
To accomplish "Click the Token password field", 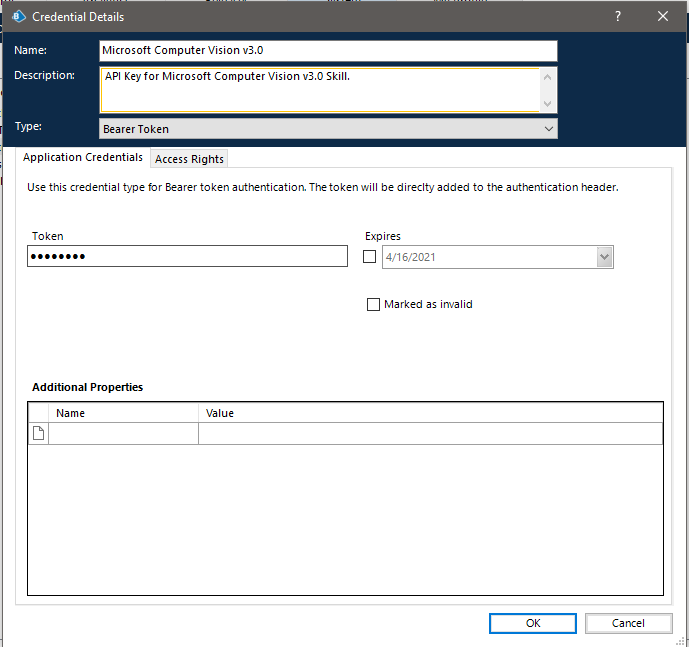I will click(x=187, y=256).
